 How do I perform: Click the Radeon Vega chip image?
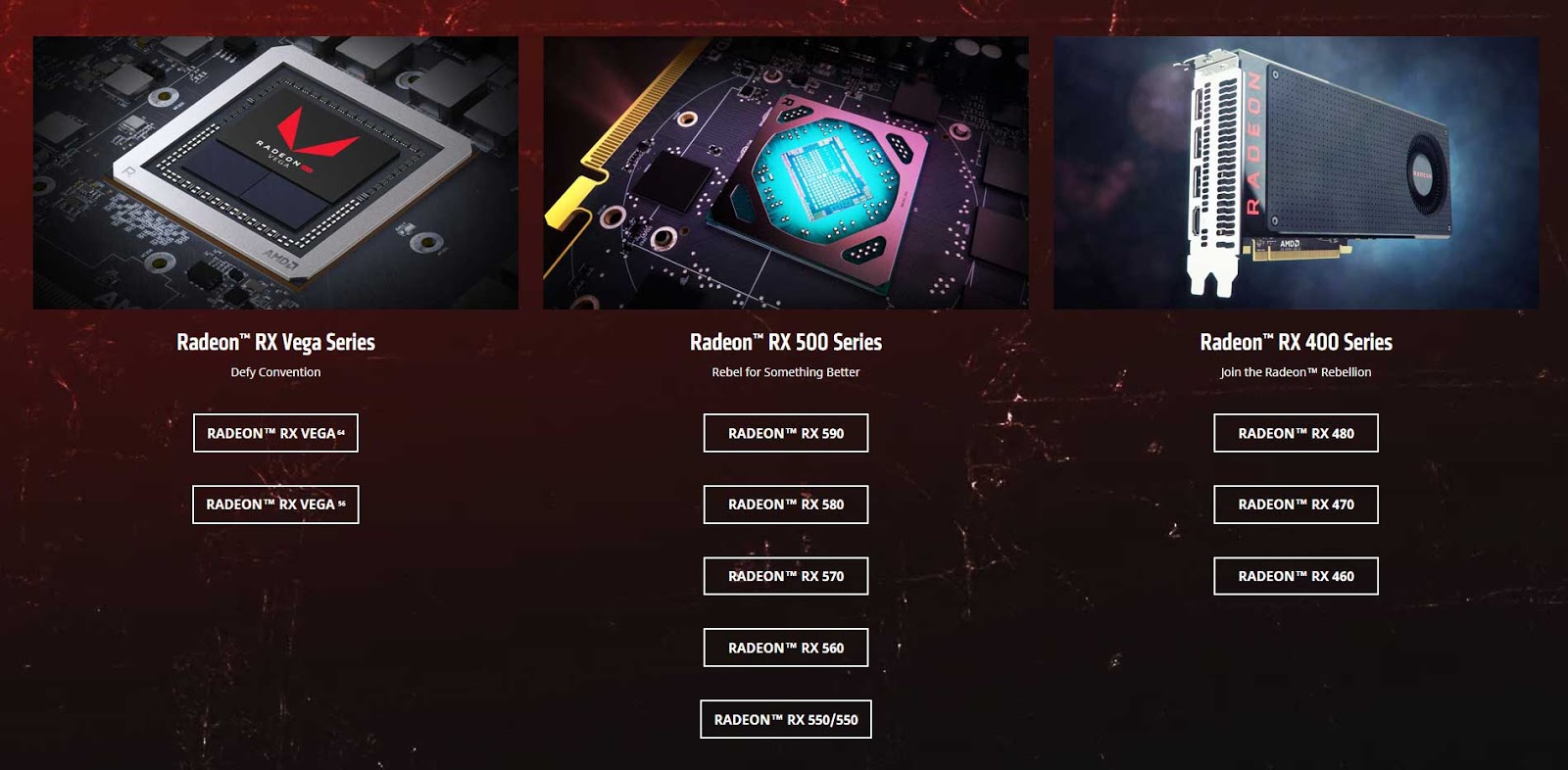pyautogui.click(x=275, y=173)
